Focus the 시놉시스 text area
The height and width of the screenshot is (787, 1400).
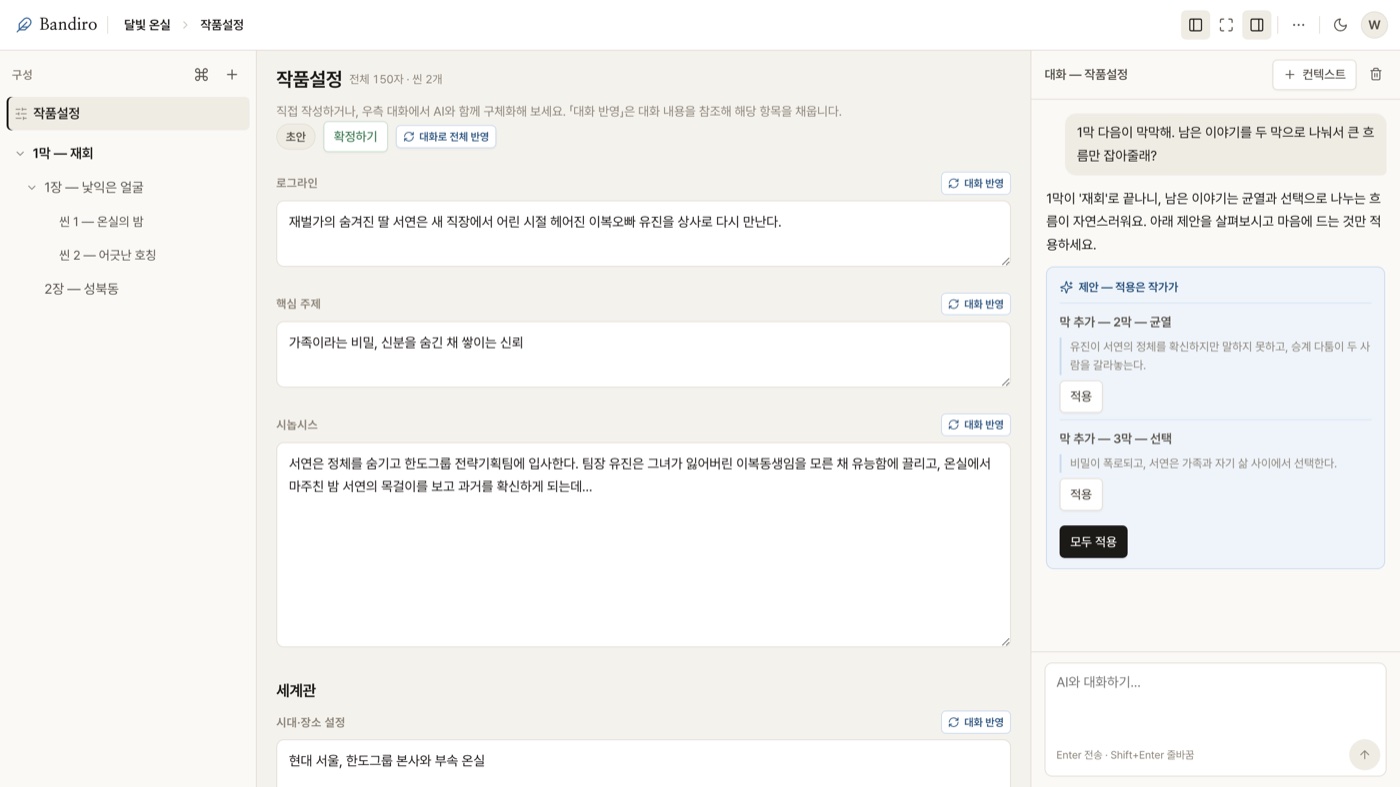643,545
